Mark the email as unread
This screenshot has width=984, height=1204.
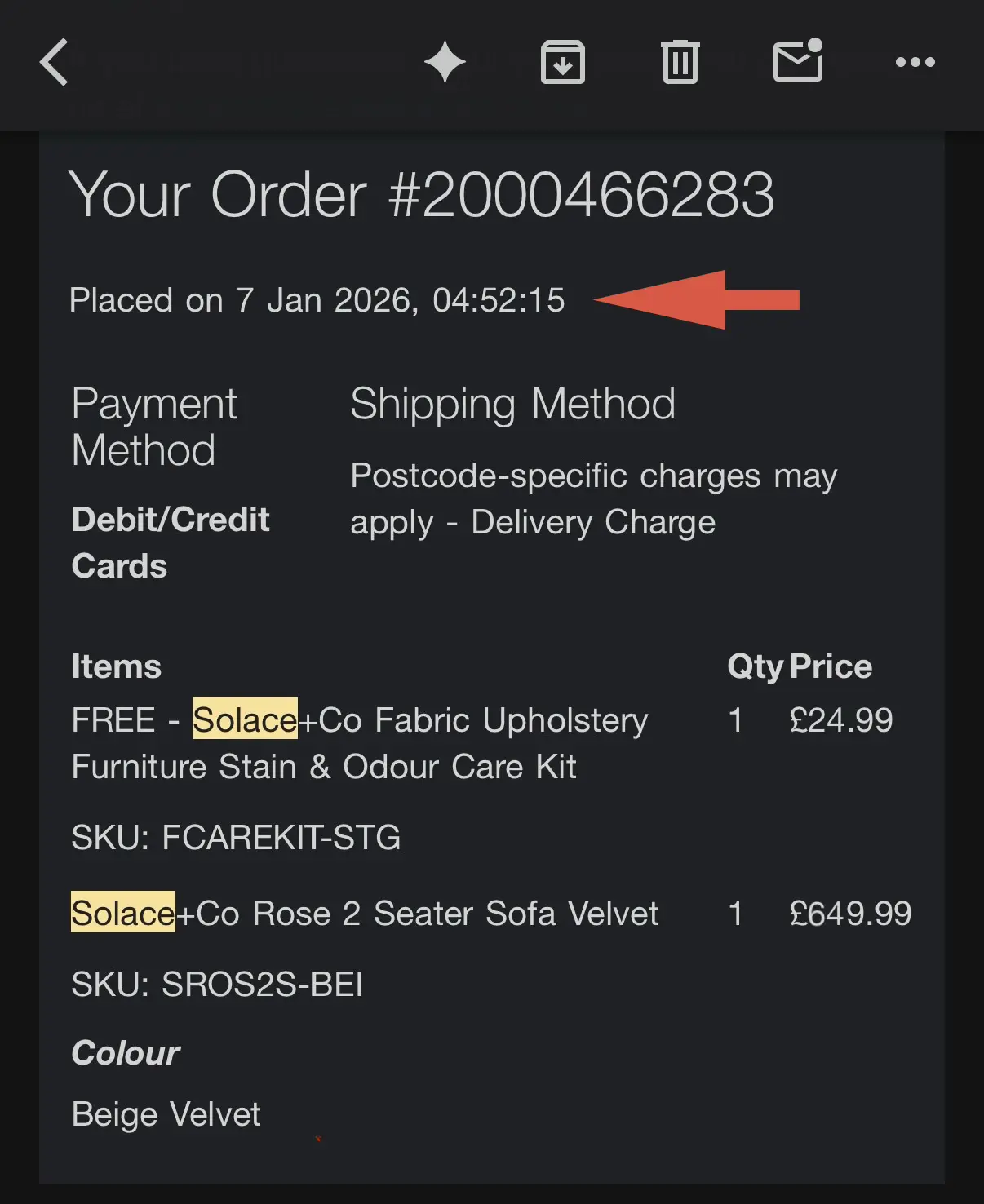pyautogui.click(x=798, y=61)
